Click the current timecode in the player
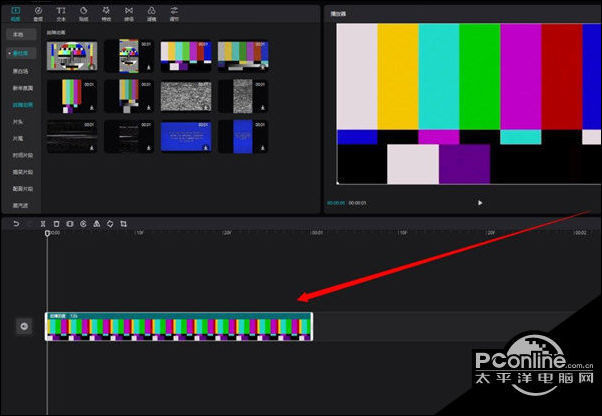Viewport: 602px width, 416px height. tap(336, 203)
